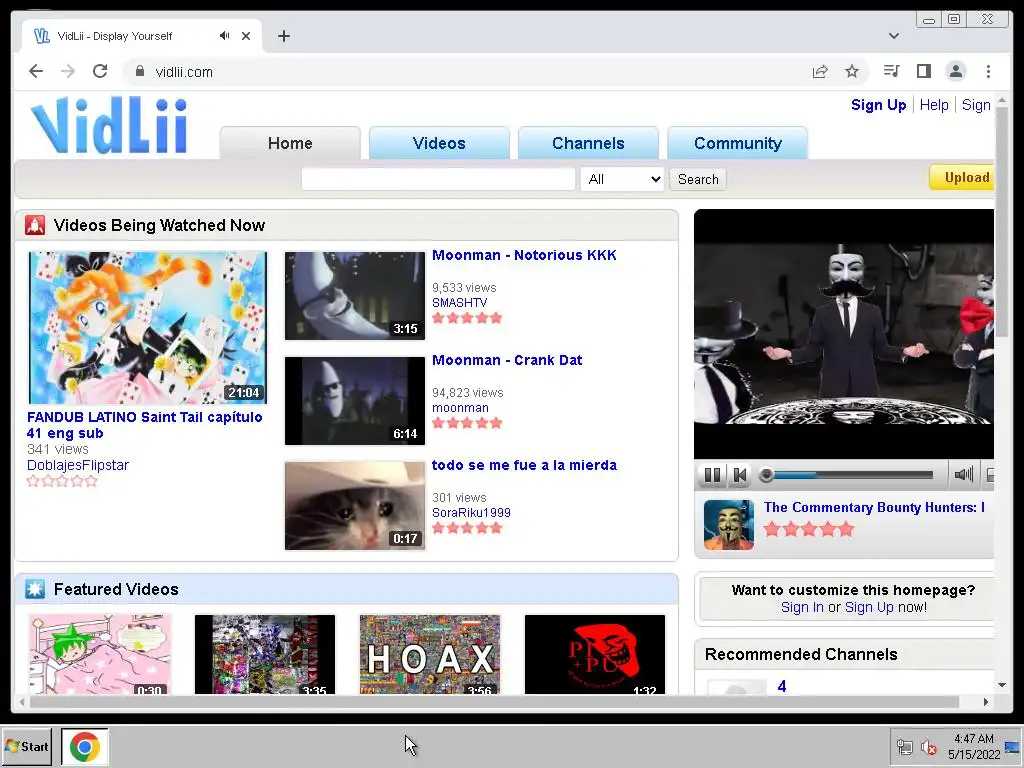The width and height of the screenshot is (1024, 768).
Task: Visit the SMASHTV channel
Action: [459, 302]
